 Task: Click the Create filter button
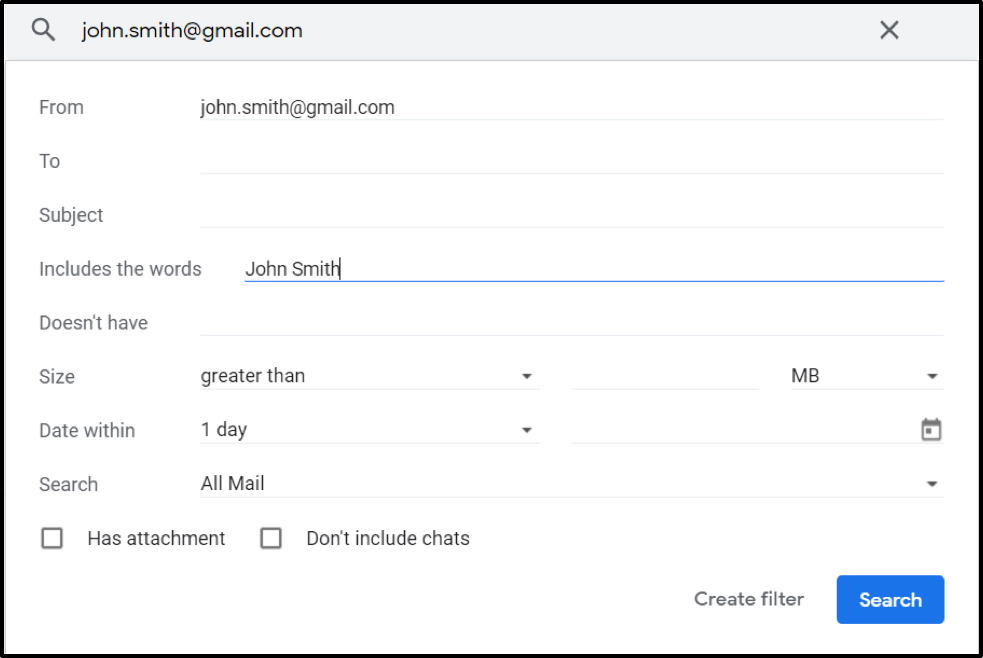click(749, 599)
